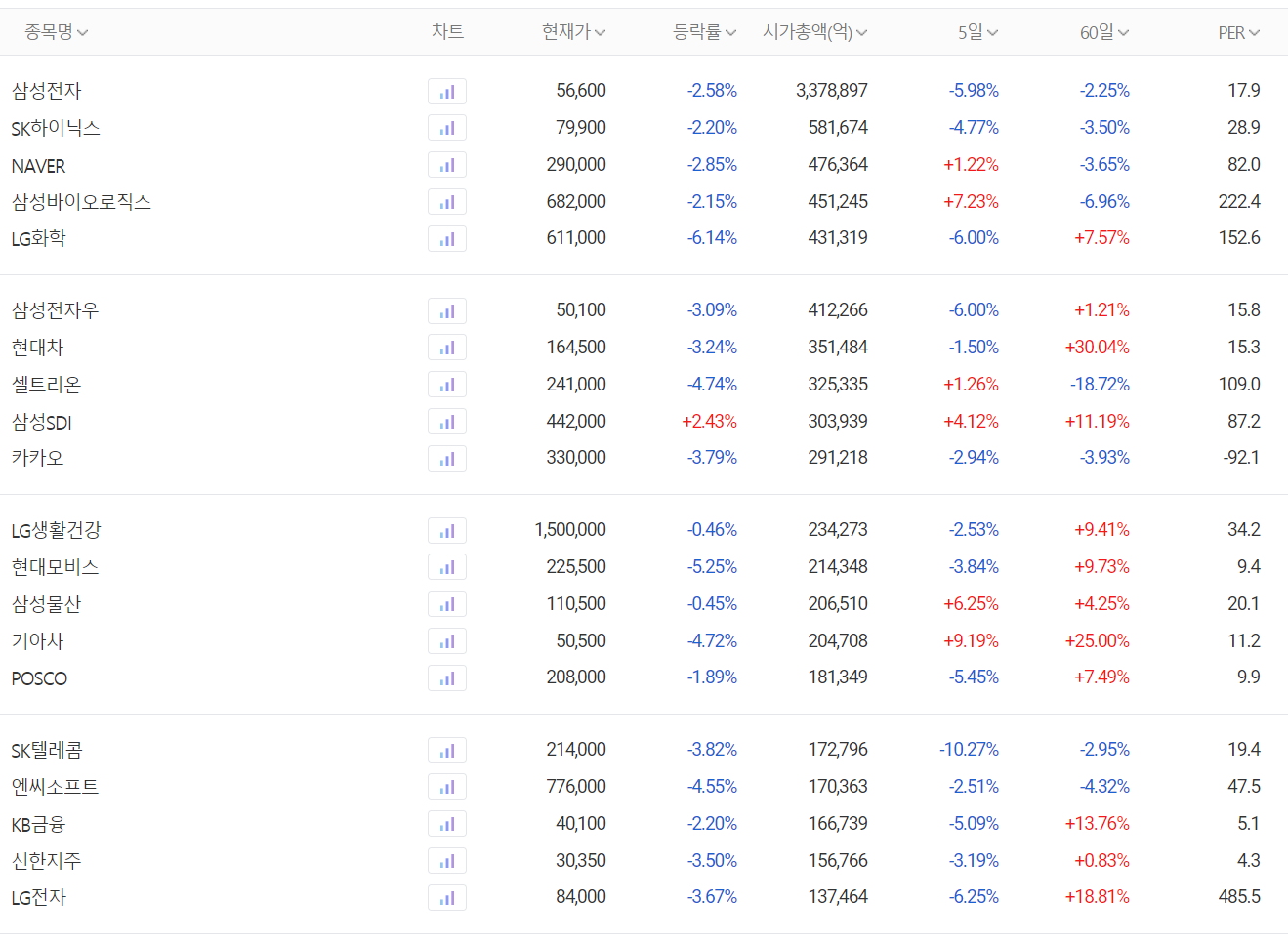Select LG전자 PER value 485.5
The height and width of the screenshot is (943, 1288).
(1239, 897)
